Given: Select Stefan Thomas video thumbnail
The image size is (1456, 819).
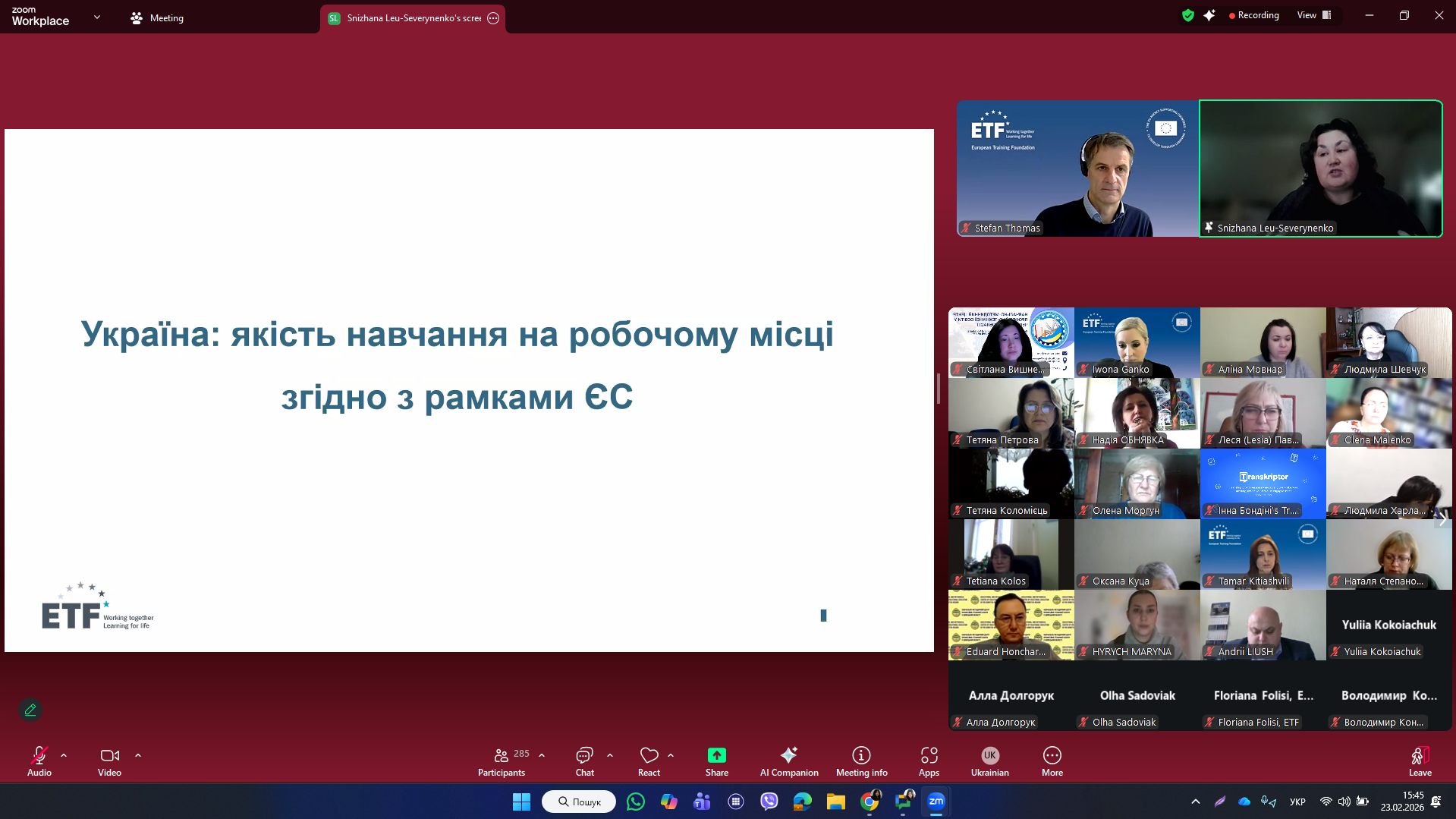Looking at the screenshot, I should coord(1077,169).
